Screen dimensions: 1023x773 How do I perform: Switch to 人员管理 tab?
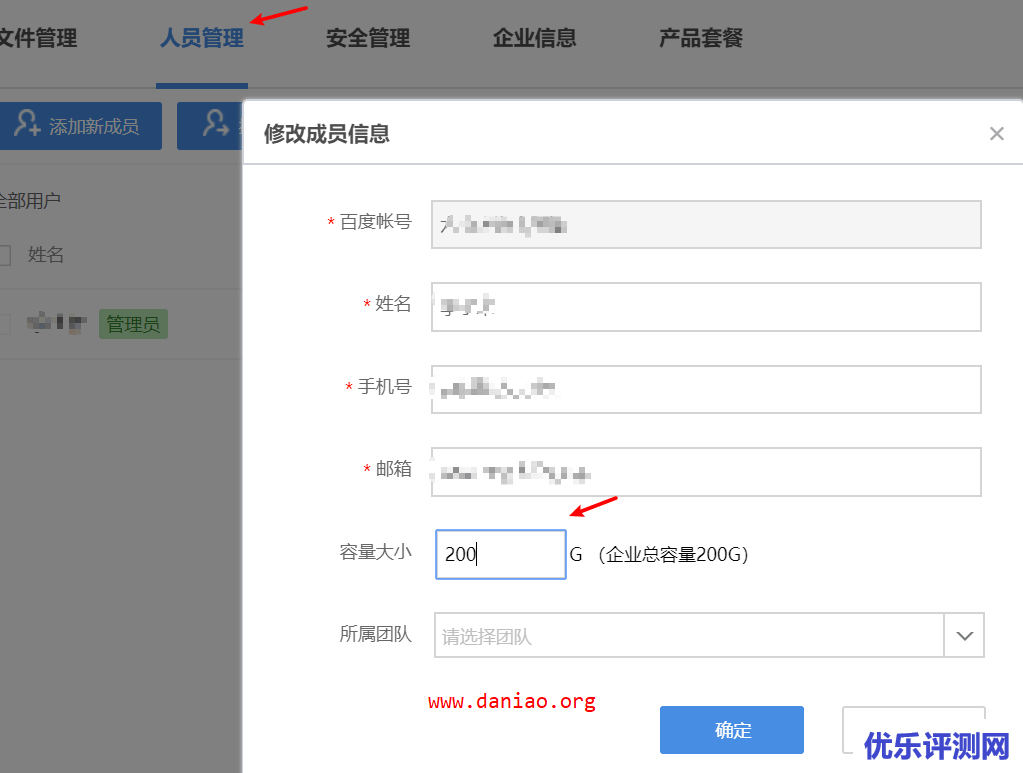[202, 39]
